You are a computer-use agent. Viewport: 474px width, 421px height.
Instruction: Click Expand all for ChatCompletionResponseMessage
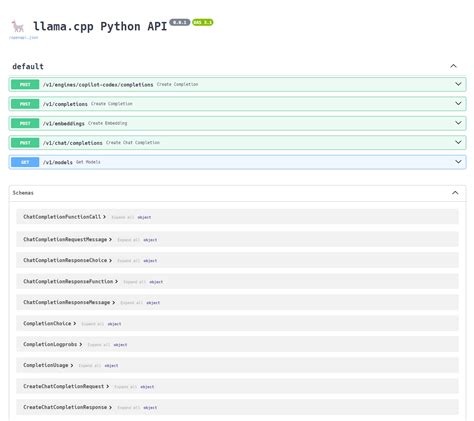131,303
